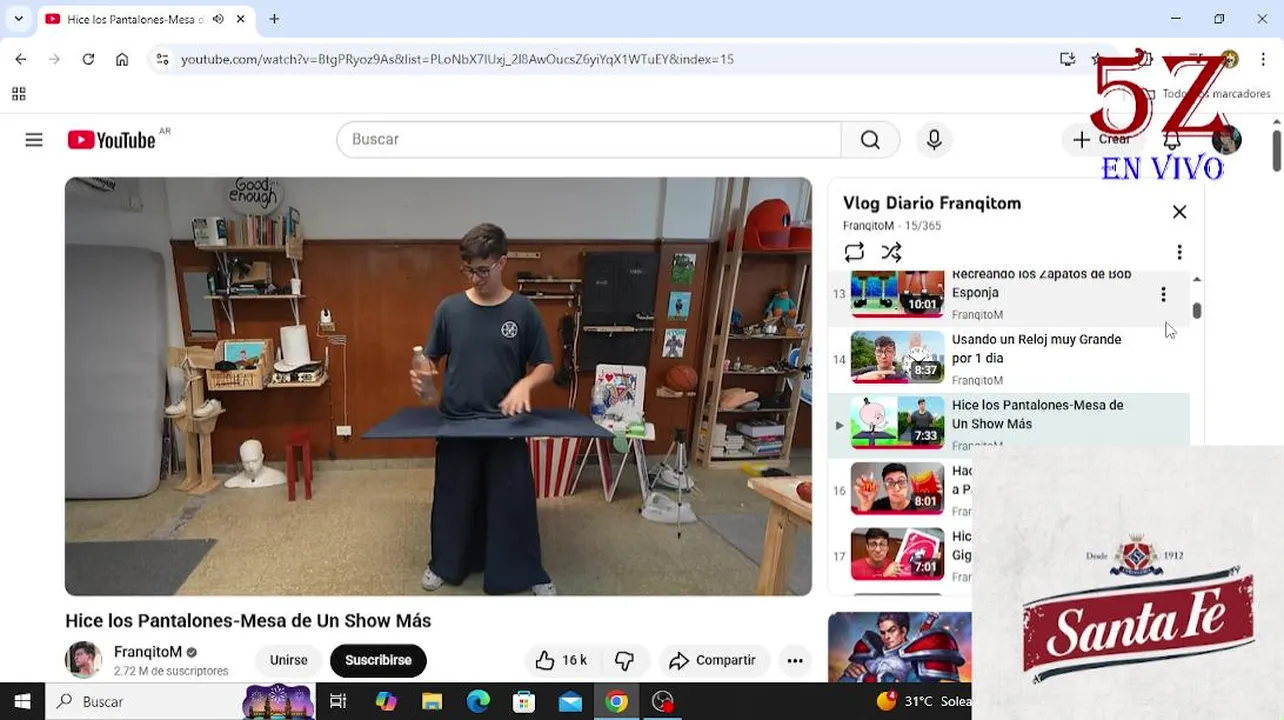Open Chrome tab search dropdown

(18, 19)
